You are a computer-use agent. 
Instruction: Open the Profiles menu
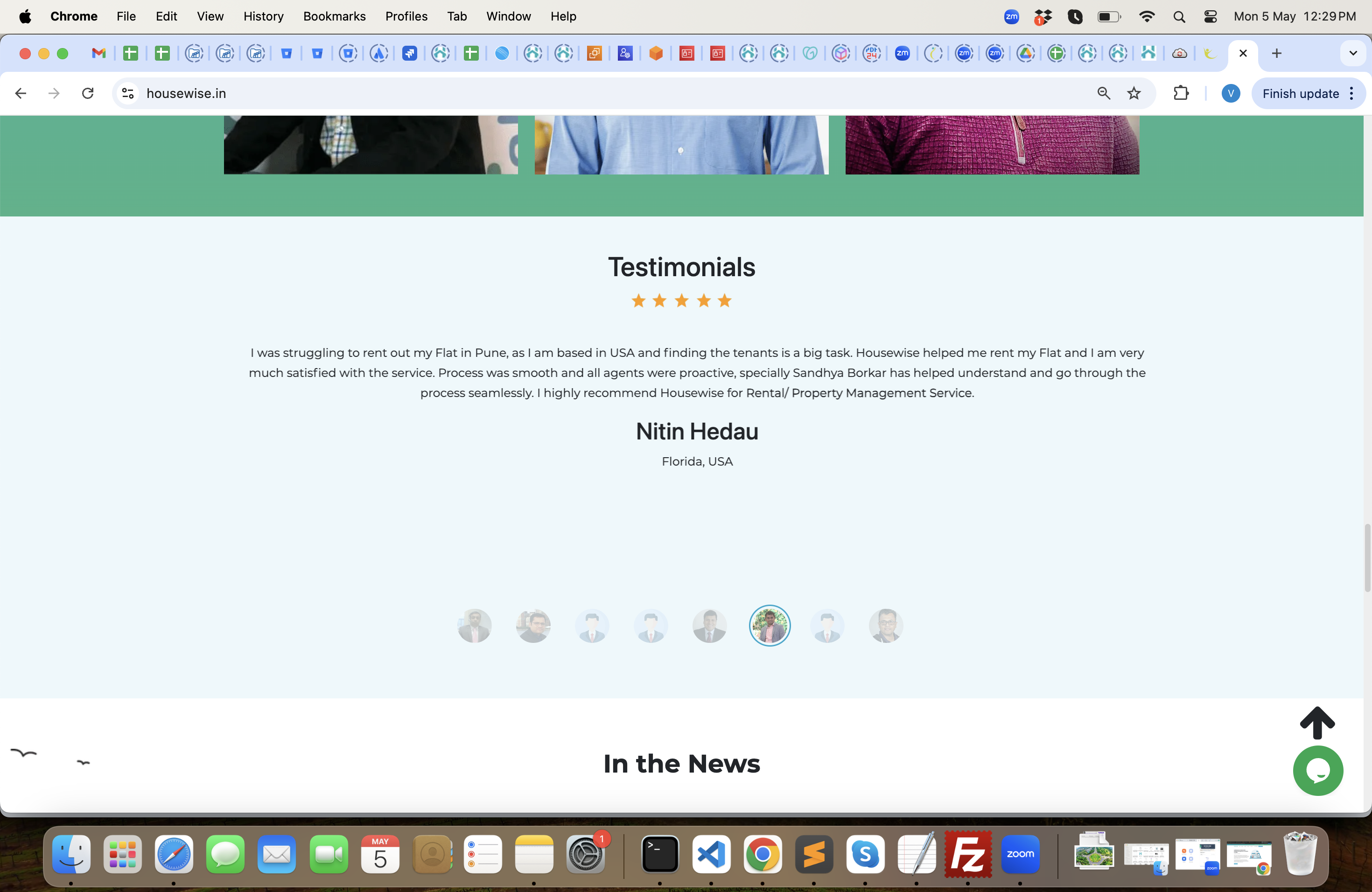[x=406, y=16]
